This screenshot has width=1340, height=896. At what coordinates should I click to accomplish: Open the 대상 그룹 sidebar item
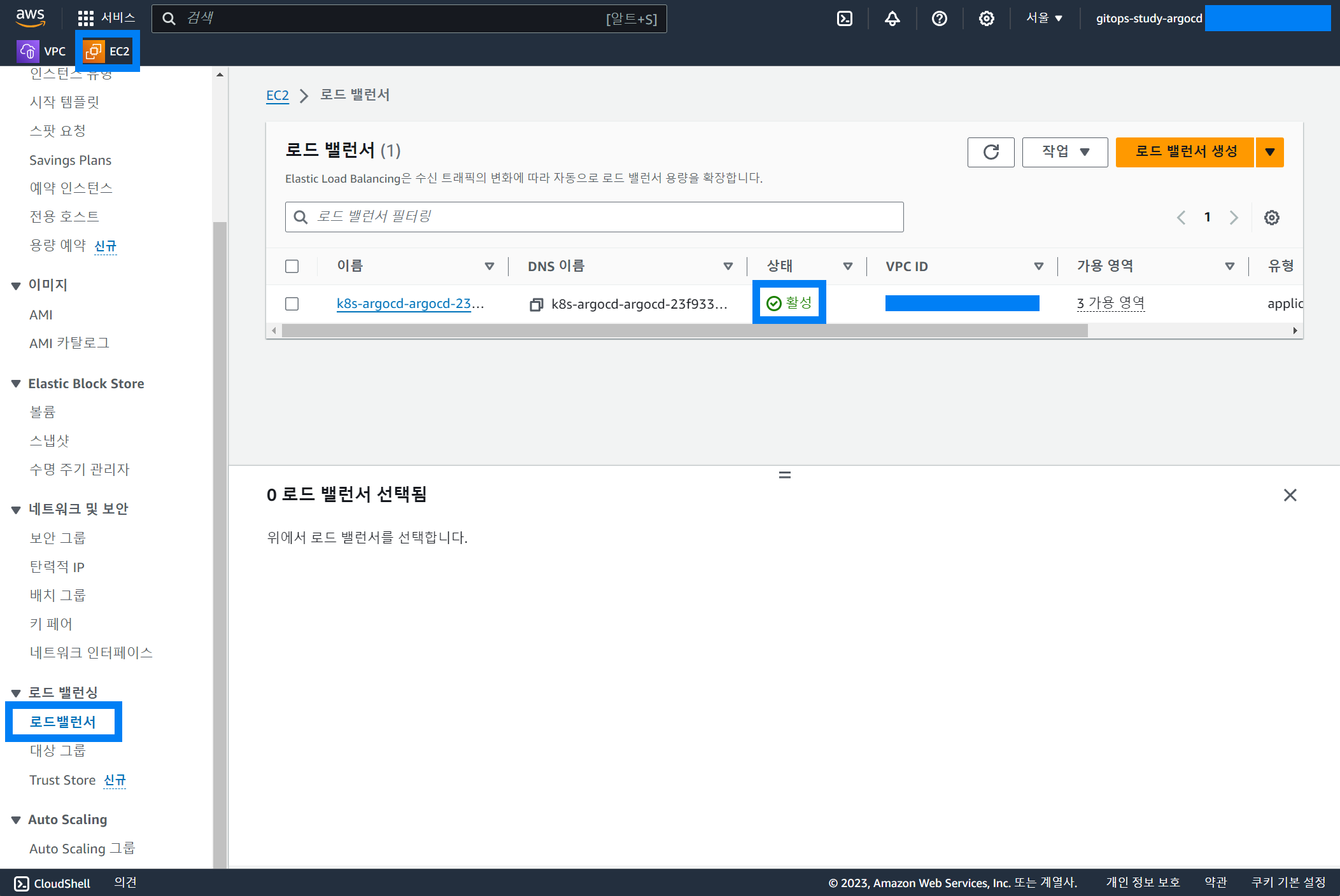coord(57,751)
